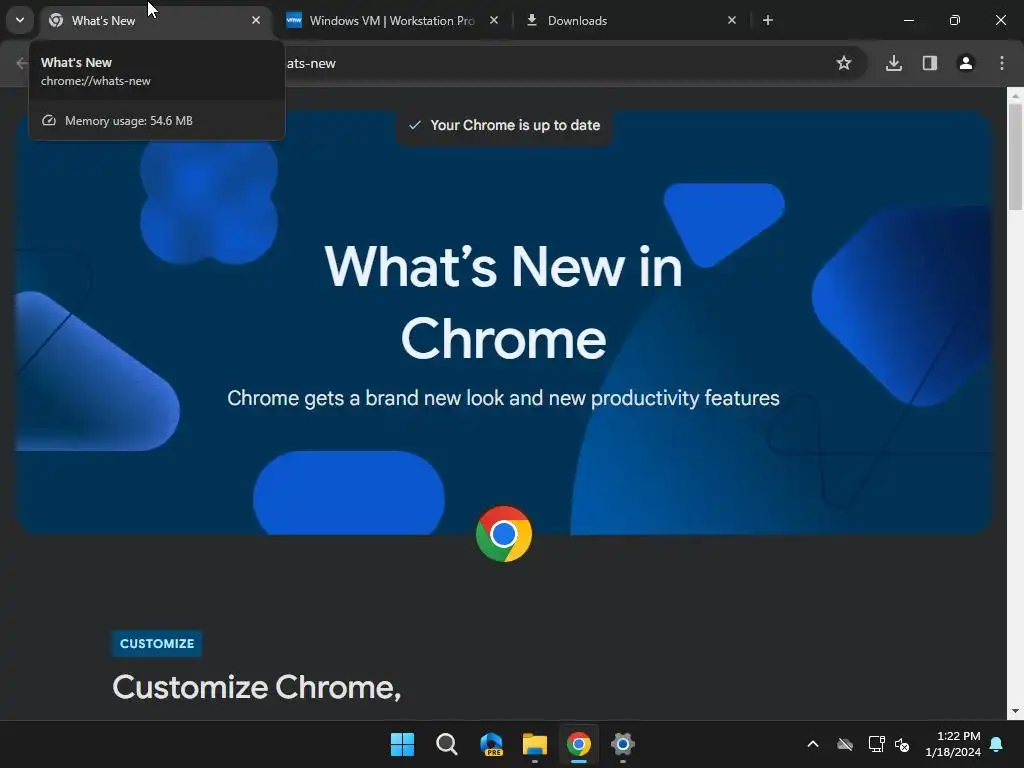Click the scrollbar up arrow
Viewport: 1024px width, 768px height.
(1015, 95)
